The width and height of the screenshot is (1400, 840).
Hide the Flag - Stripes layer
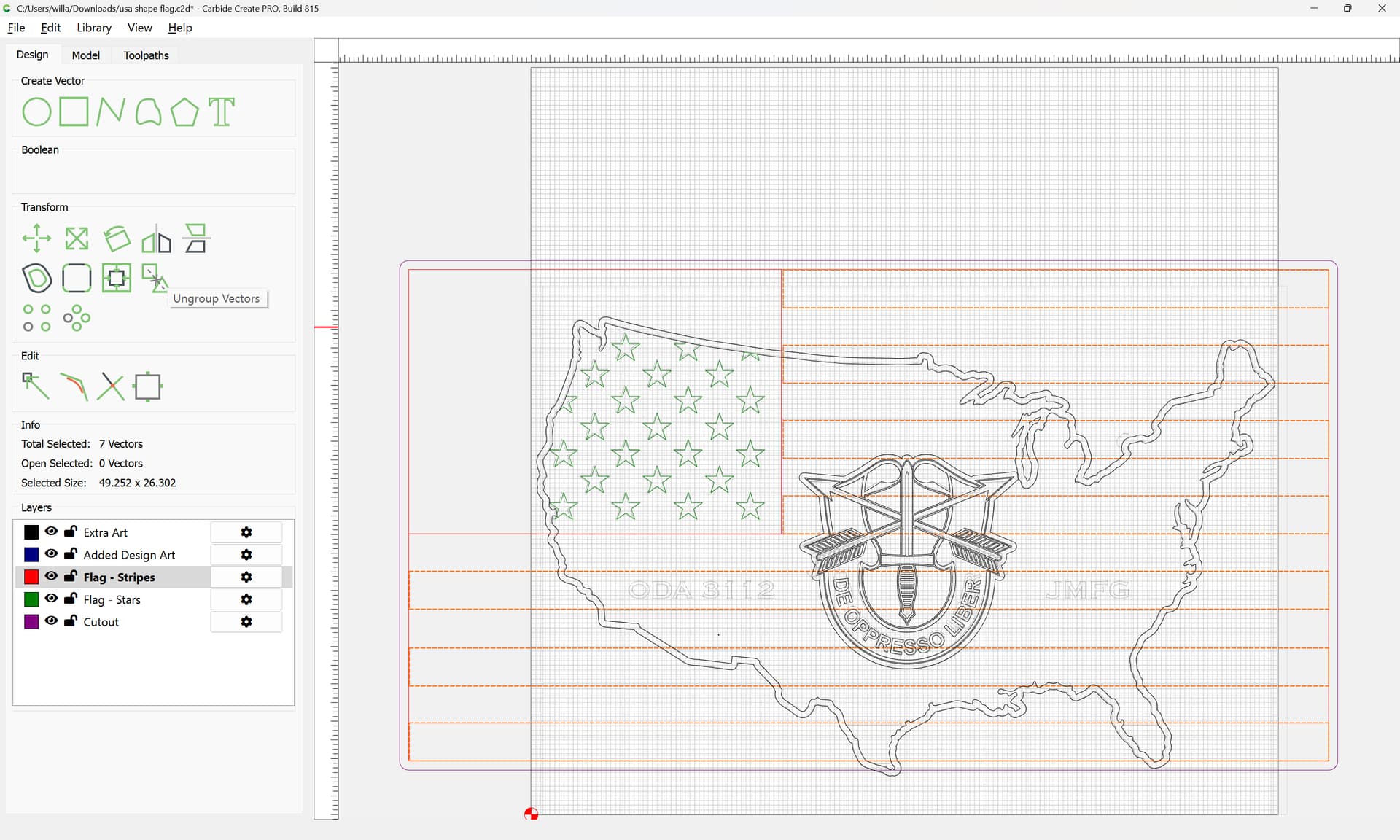(51, 576)
